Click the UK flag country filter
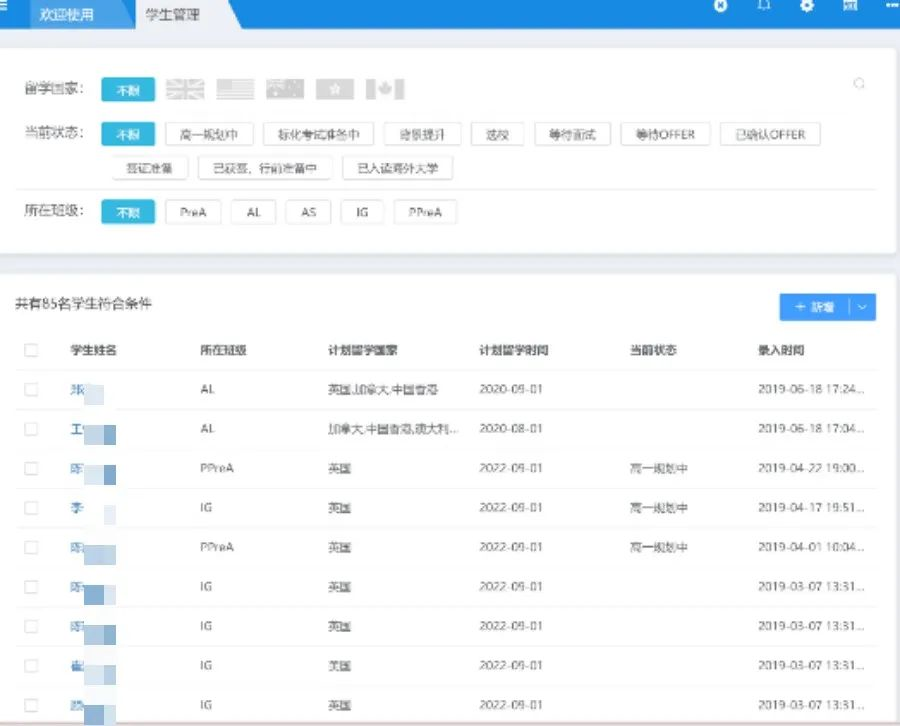Viewport: 900px width, 726px height. pos(184,89)
